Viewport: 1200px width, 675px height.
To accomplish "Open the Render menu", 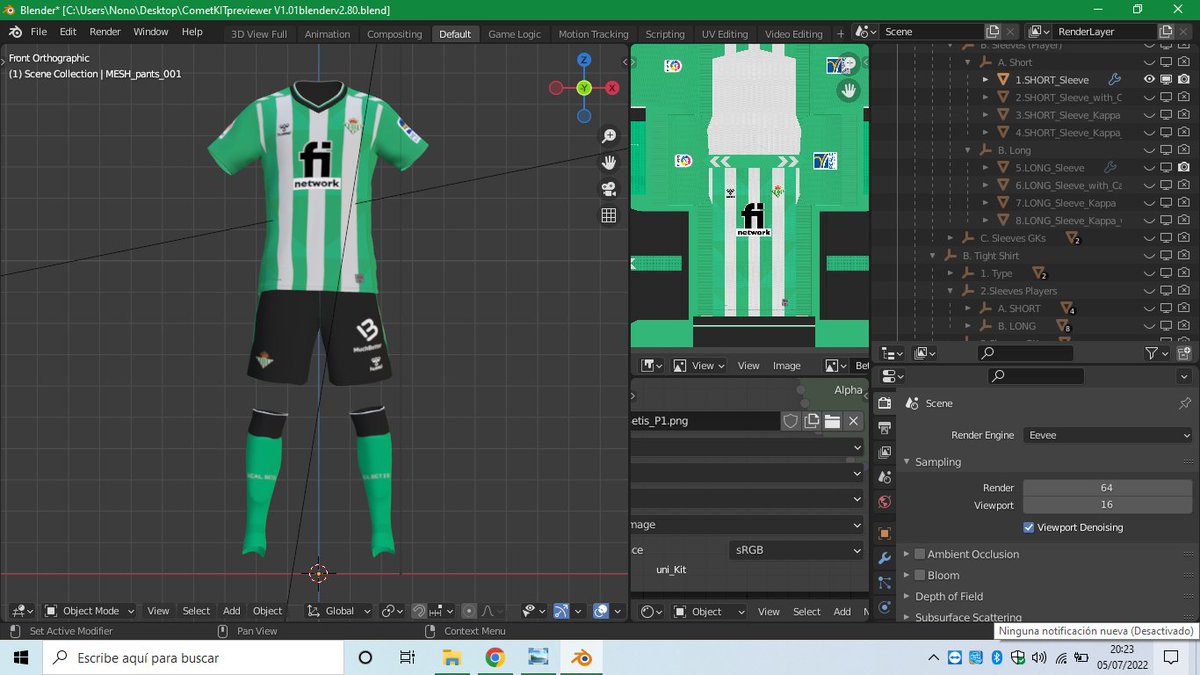I will 105,32.
